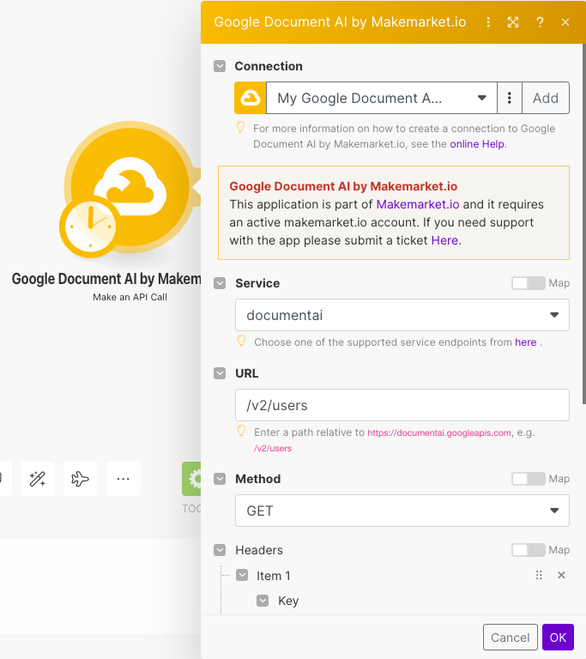
Task: Click the URL field containing /v2/users
Action: point(402,405)
